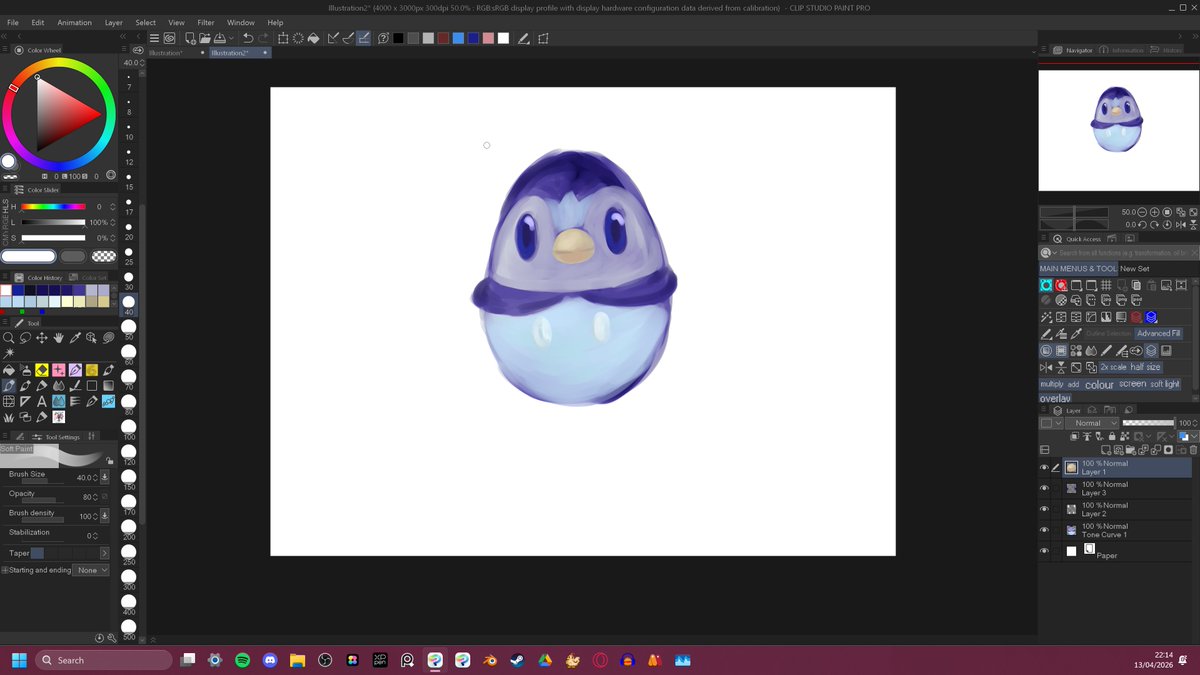Screen dimensions: 1200x675
Task: Hide Tone Curve 1 layer eye icon
Action: click(1044, 530)
